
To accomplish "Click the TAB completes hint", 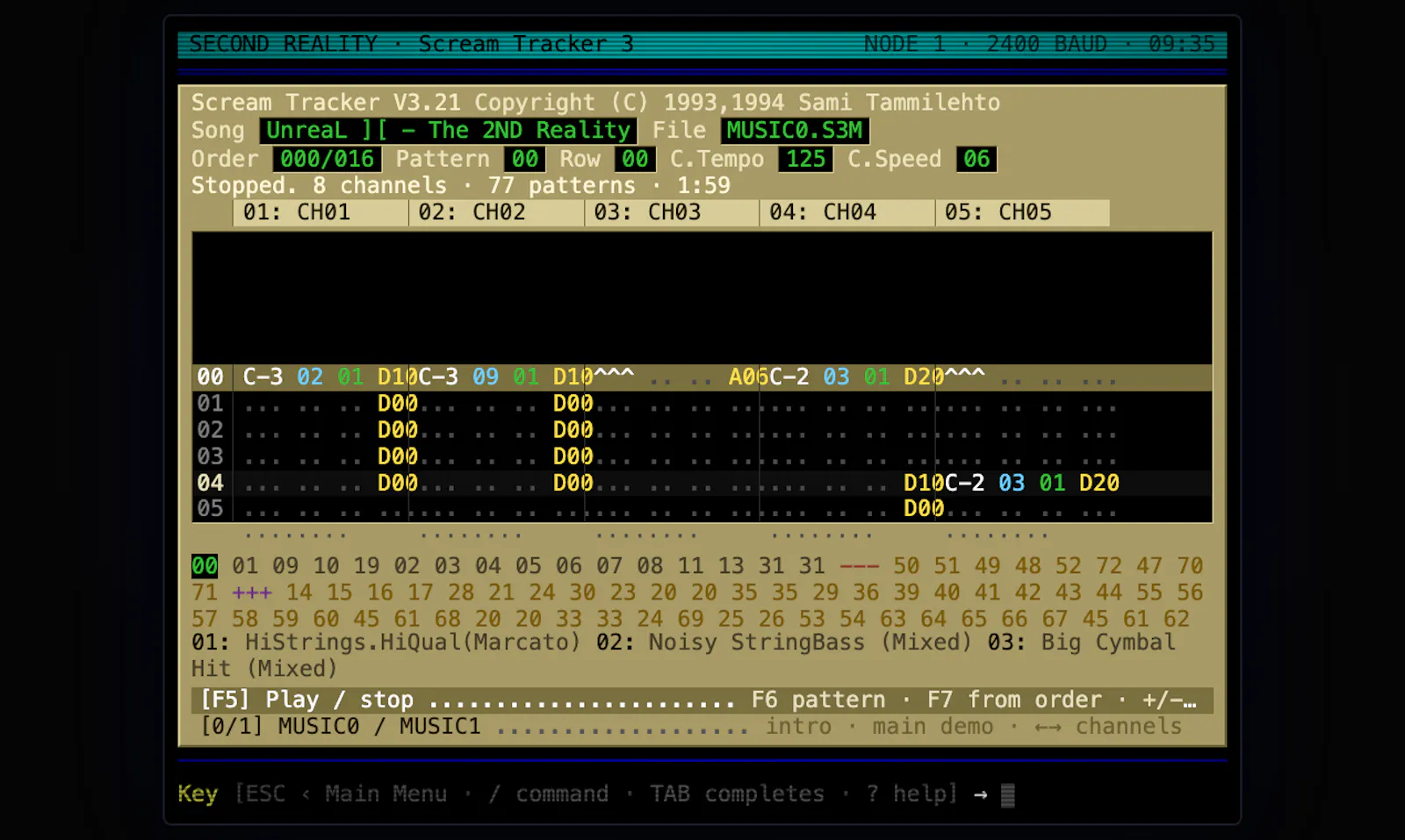I will click(738, 794).
